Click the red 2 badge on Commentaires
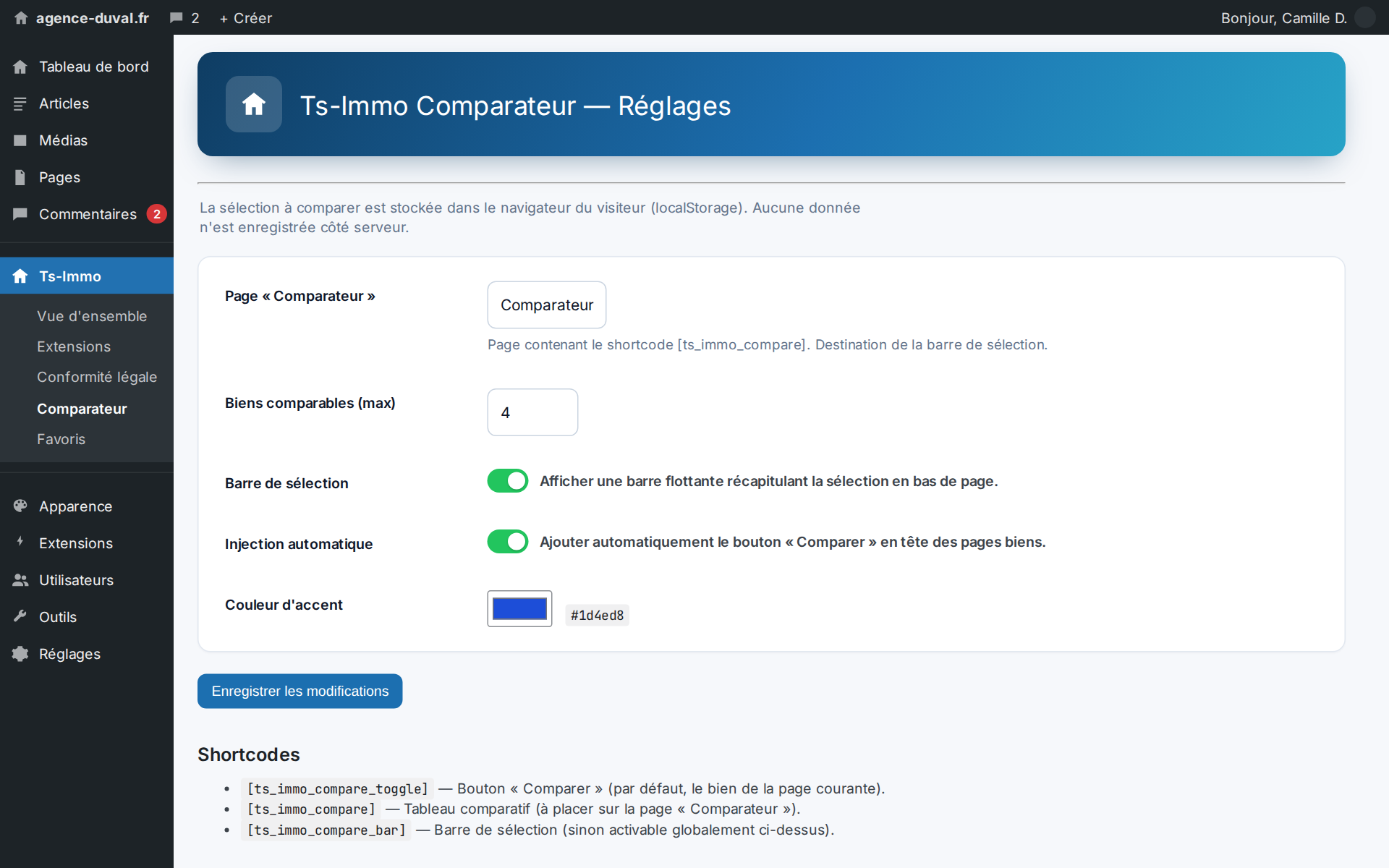This screenshot has width=1389, height=868. (156, 214)
